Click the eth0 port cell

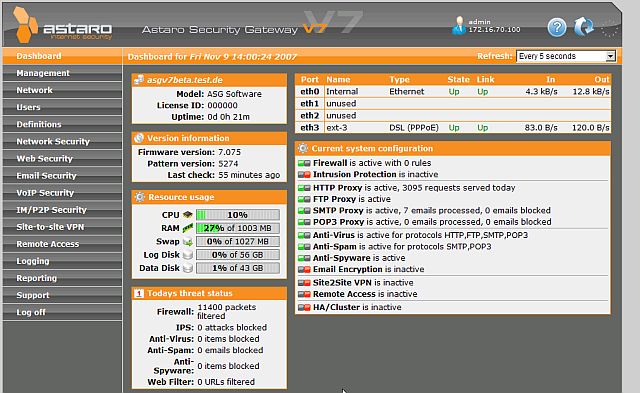point(310,91)
